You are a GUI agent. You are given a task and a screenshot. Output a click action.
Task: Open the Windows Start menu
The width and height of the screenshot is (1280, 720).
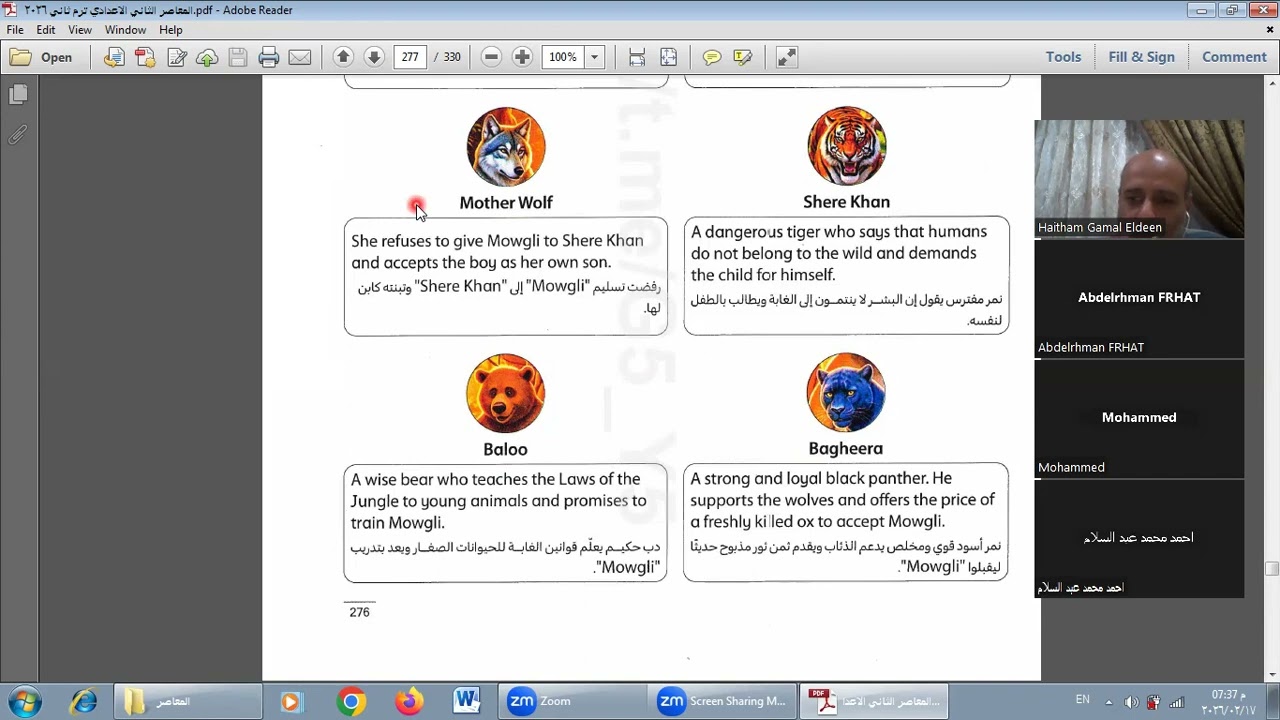coord(24,701)
